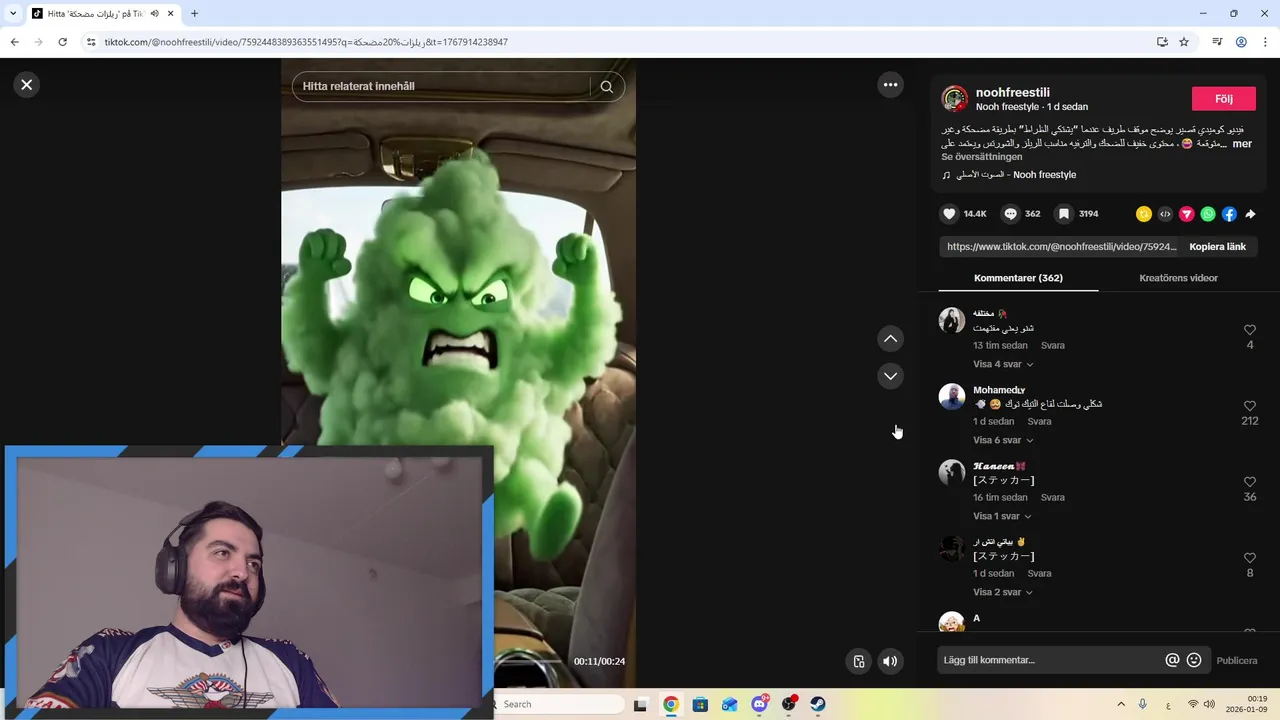Click the Publicera post button

pyautogui.click(x=1237, y=661)
